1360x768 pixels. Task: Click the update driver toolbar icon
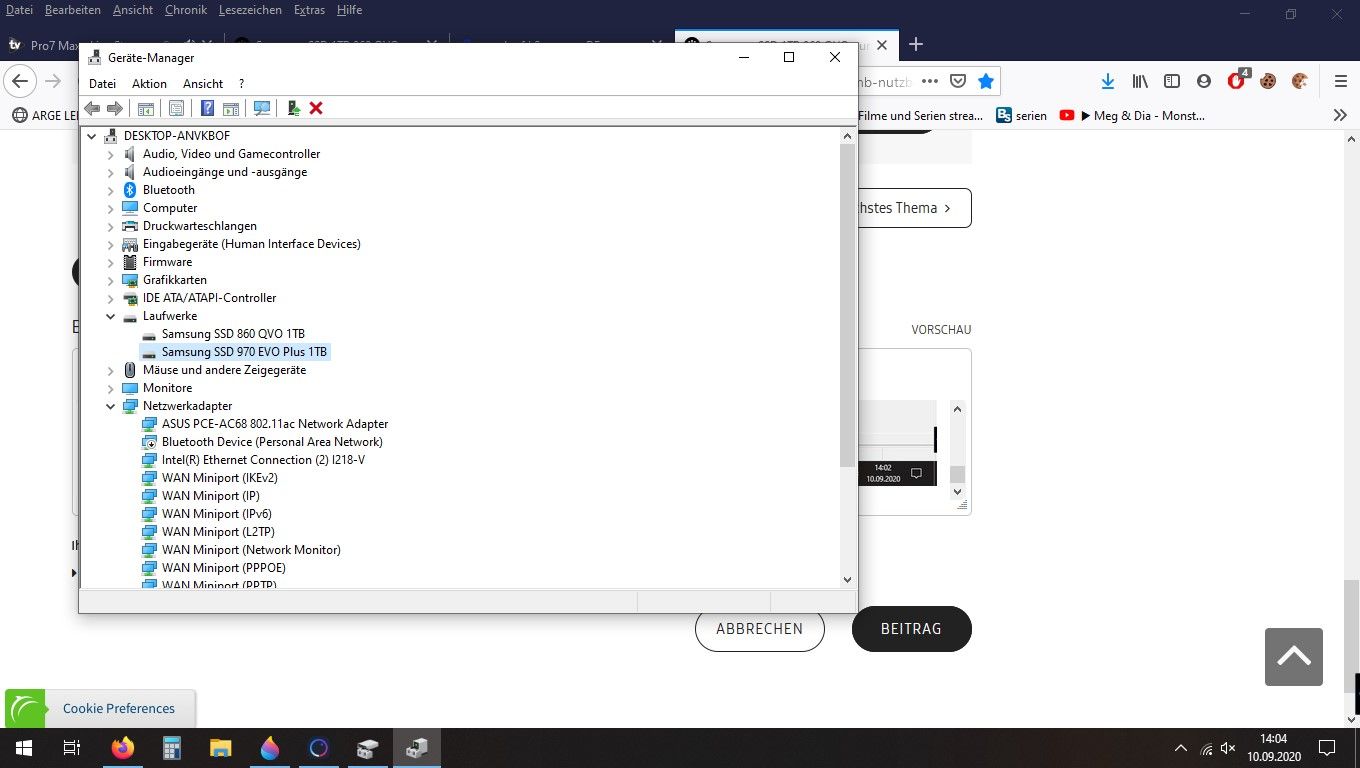pos(293,108)
